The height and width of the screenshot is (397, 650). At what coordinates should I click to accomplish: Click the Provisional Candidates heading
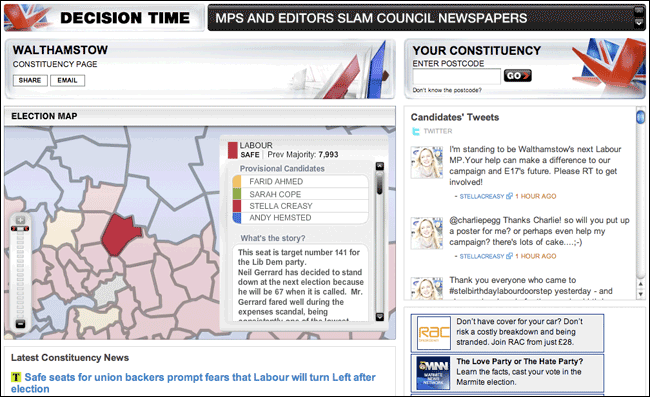282,169
